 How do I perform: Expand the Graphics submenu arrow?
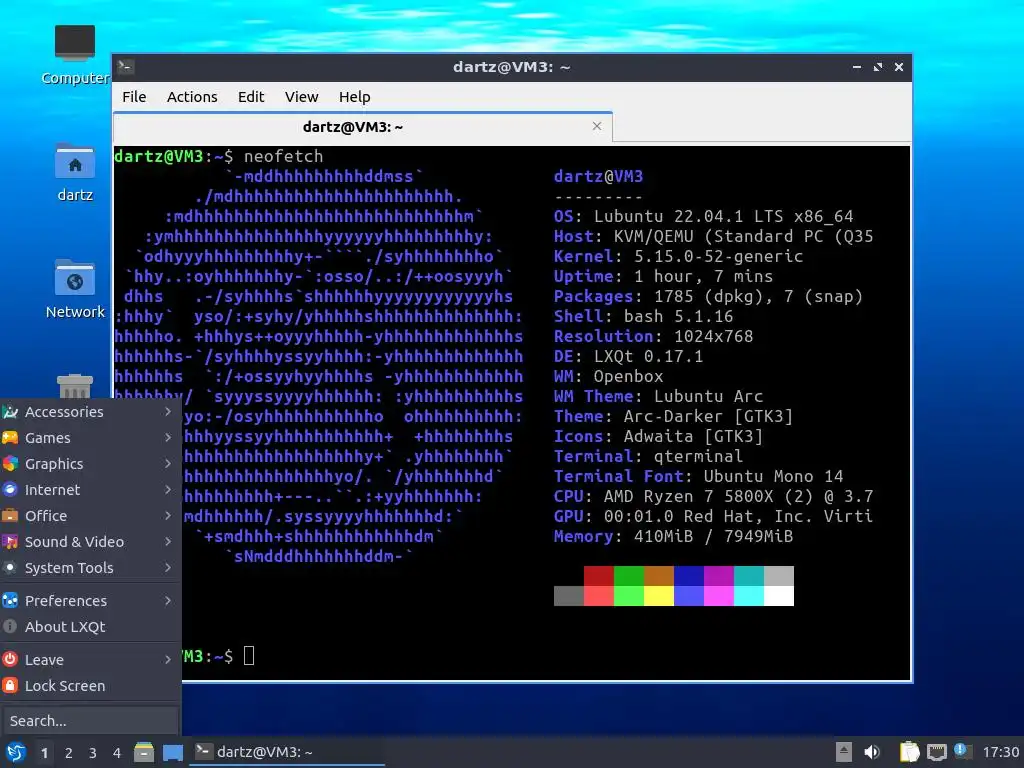tap(168, 464)
